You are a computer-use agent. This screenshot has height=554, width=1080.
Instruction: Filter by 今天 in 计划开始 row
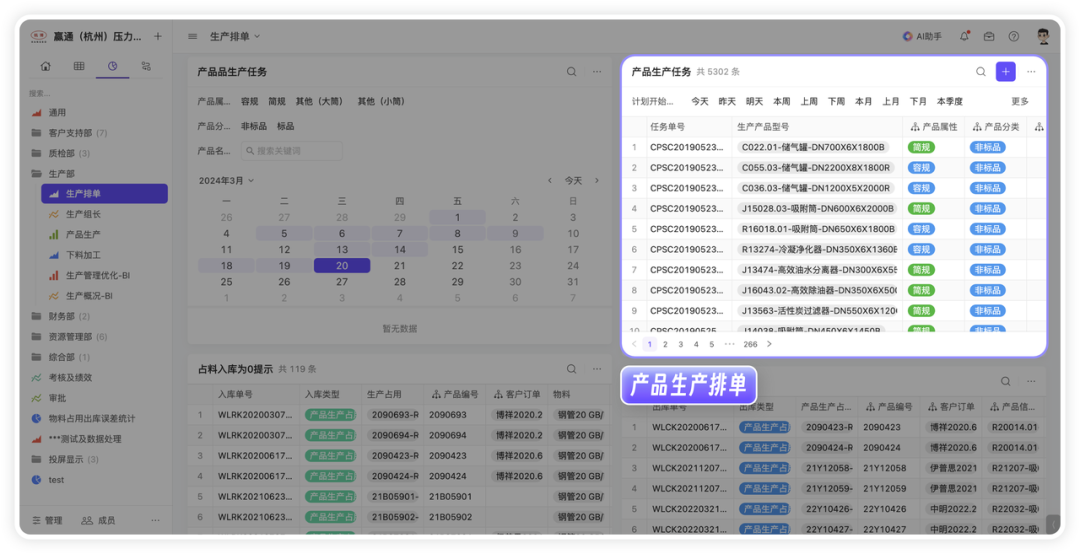pos(700,101)
